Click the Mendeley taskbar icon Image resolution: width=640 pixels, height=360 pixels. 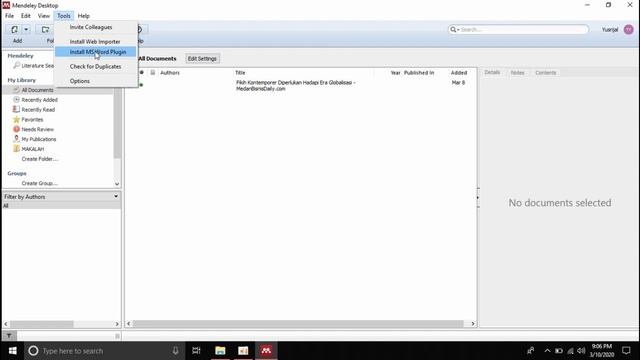266,351
